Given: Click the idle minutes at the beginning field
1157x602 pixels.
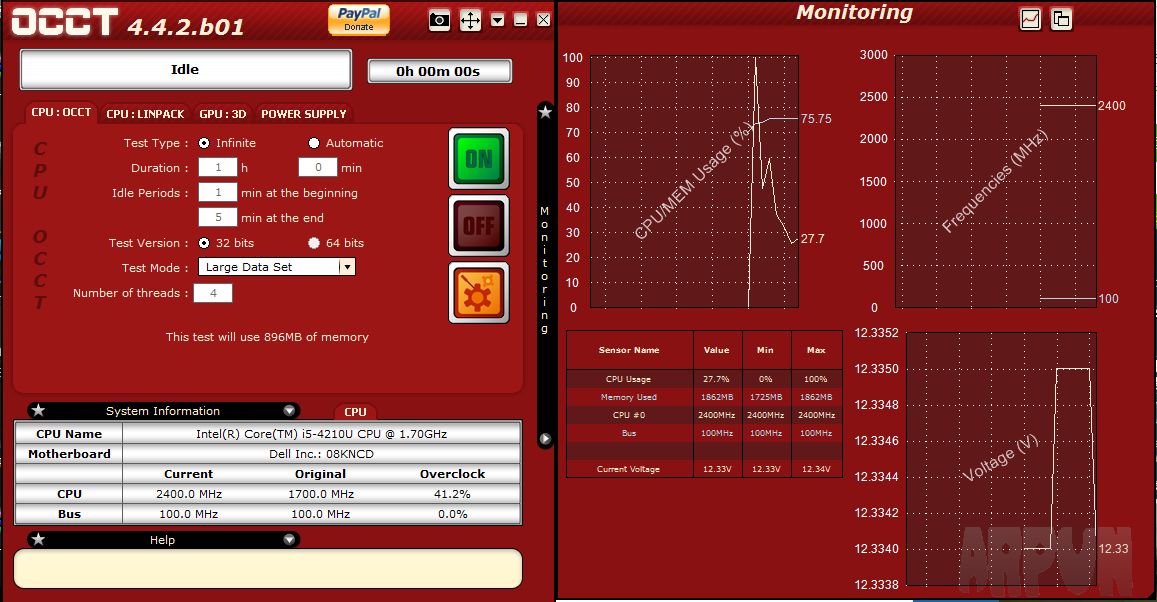Looking at the screenshot, I should (218, 193).
